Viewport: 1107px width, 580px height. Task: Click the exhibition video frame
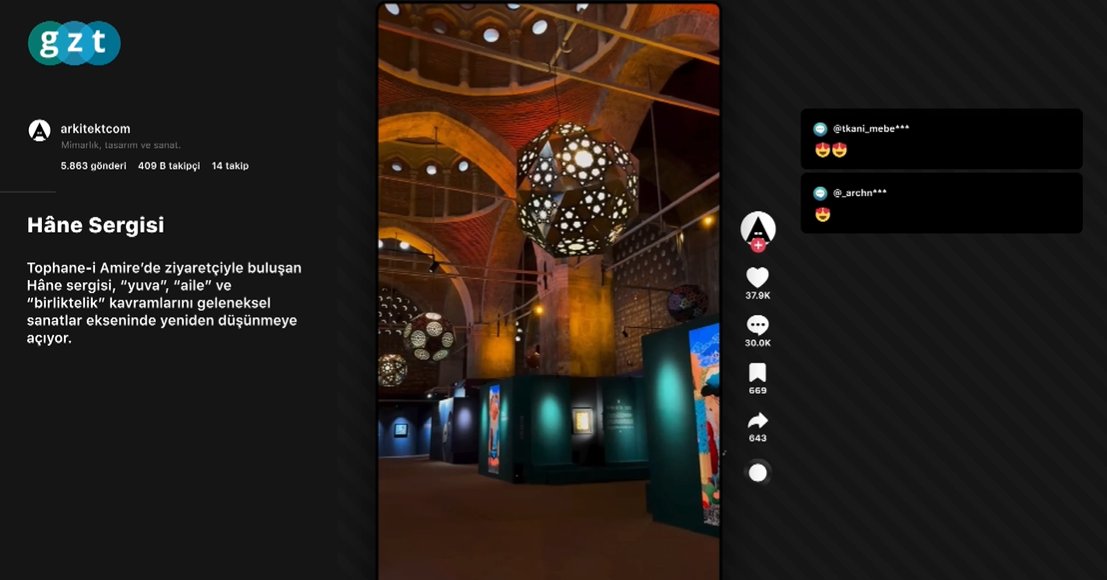(549, 291)
